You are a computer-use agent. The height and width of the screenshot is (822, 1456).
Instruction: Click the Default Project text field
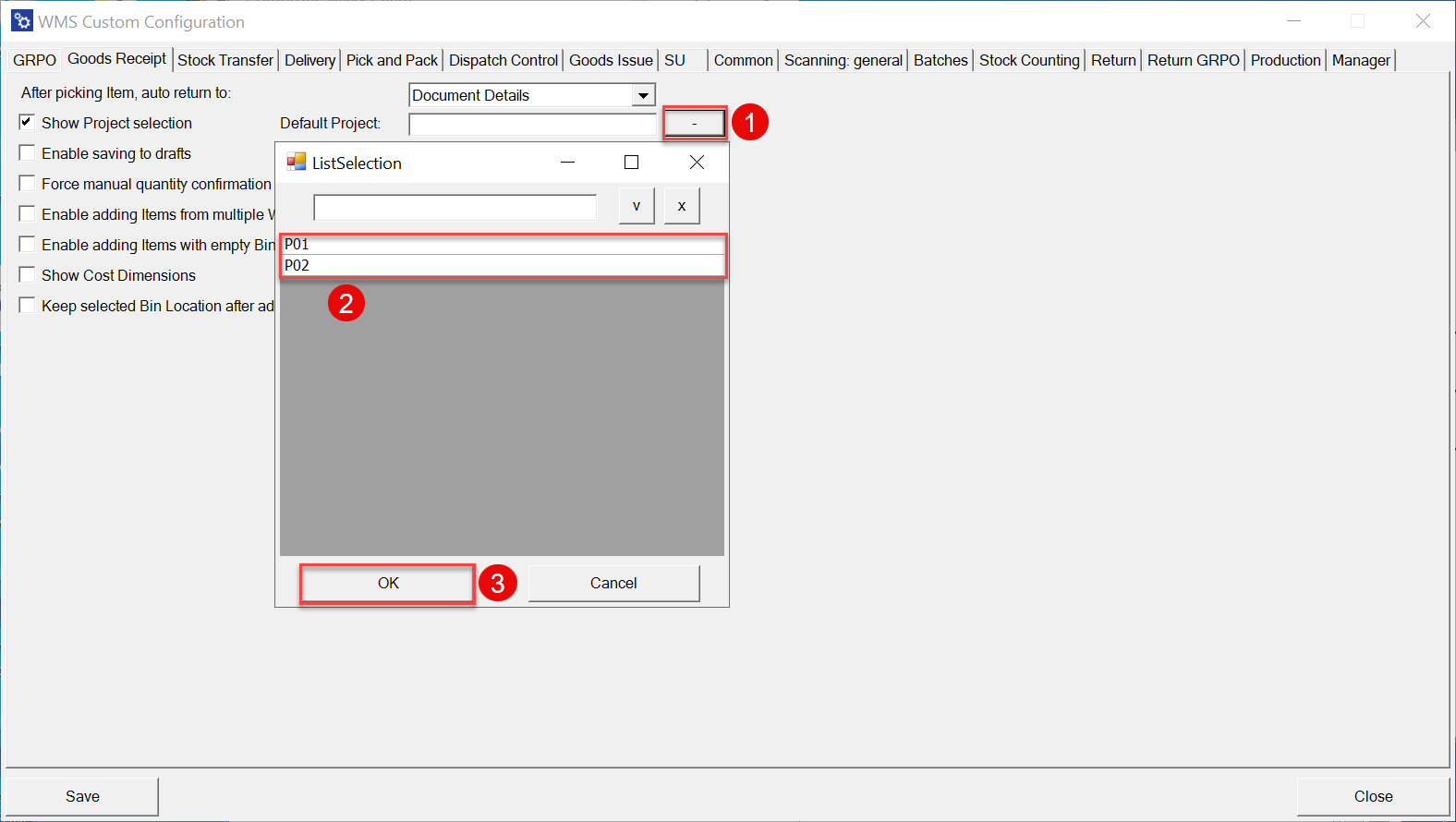coord(533,124)
